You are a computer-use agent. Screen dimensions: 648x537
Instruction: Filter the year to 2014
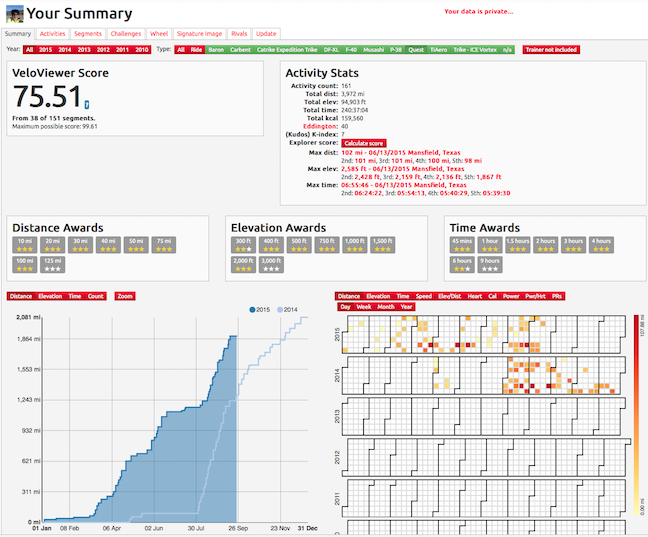point(64,50)
